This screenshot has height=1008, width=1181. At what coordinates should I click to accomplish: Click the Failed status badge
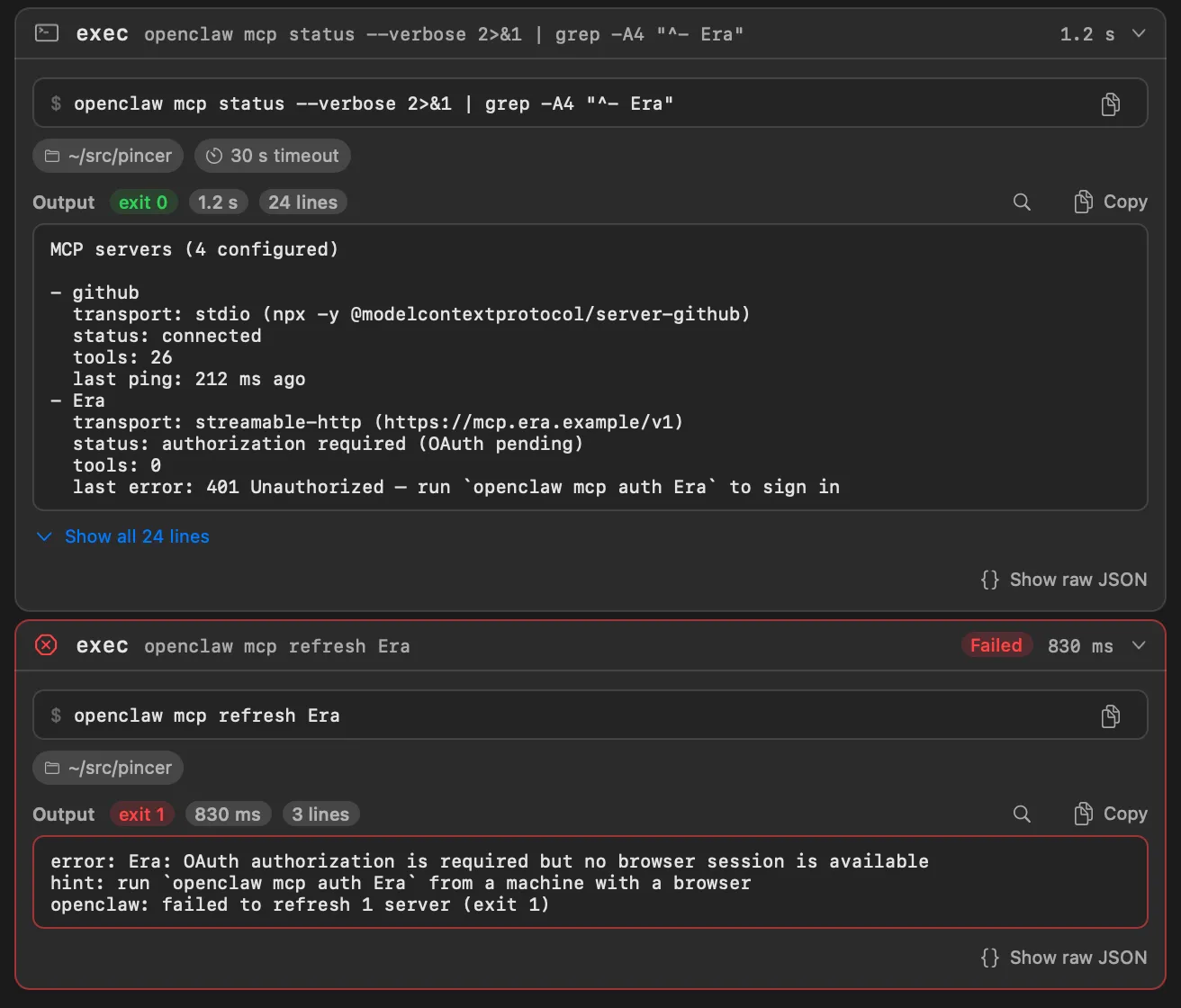pyautogui.click(x=996, y=645)
